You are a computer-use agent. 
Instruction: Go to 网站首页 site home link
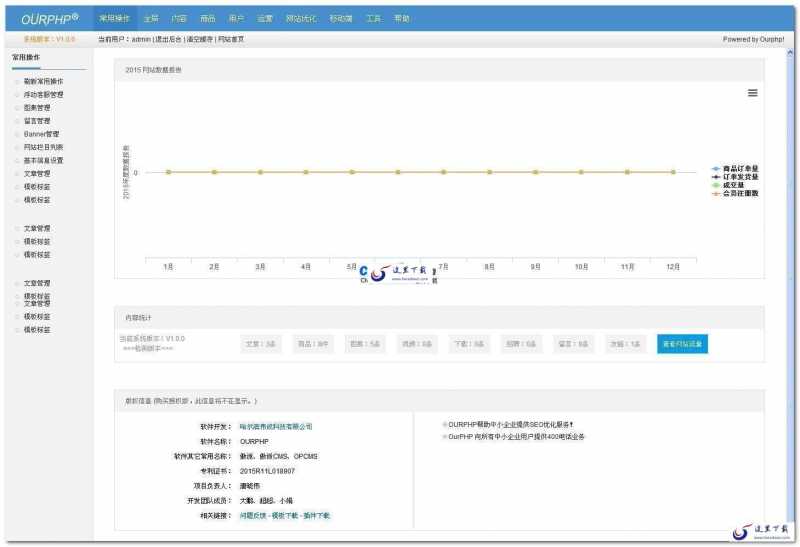(x=231, y=39)
